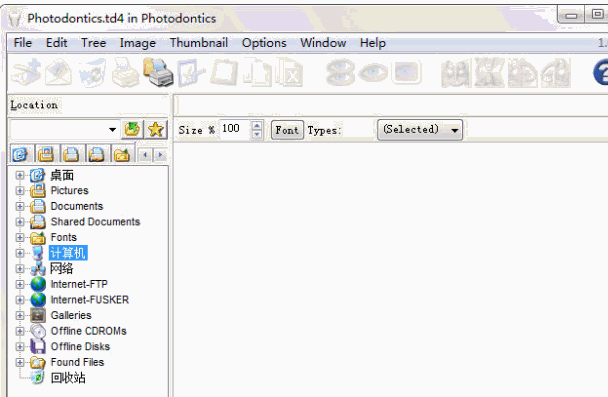This screenshot has width=608, height=397.
Task: Click the copy pages toolbar icon
Action: 257,72
